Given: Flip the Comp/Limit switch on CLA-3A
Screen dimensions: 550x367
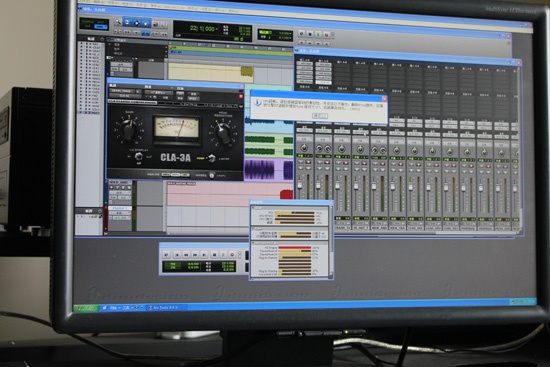Looking at the screenshot, I should click(x=211, y=158).
